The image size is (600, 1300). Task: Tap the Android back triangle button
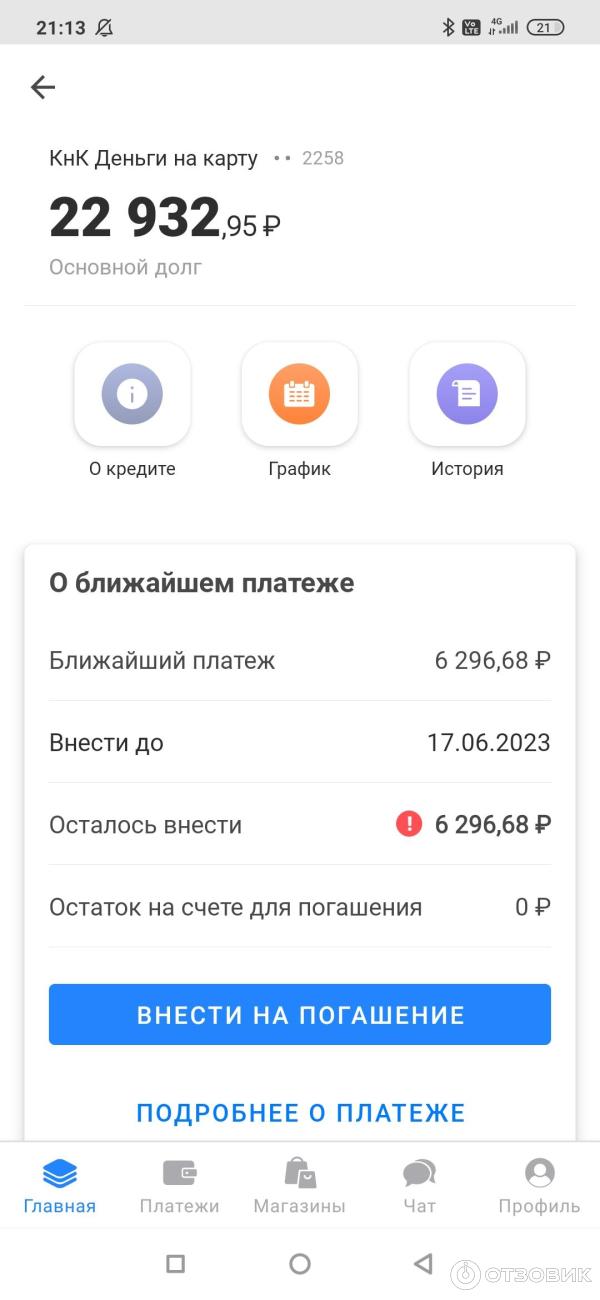(423, 1264)
